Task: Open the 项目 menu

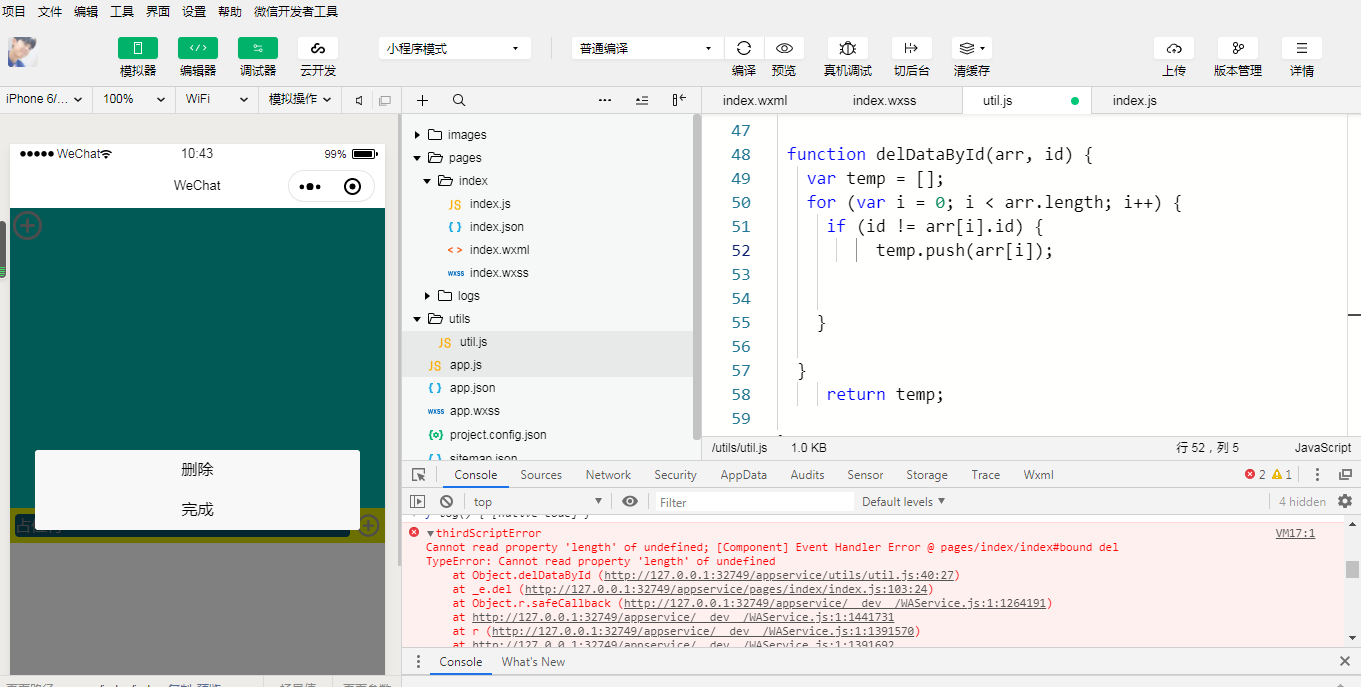Action: tap(14, 12)
